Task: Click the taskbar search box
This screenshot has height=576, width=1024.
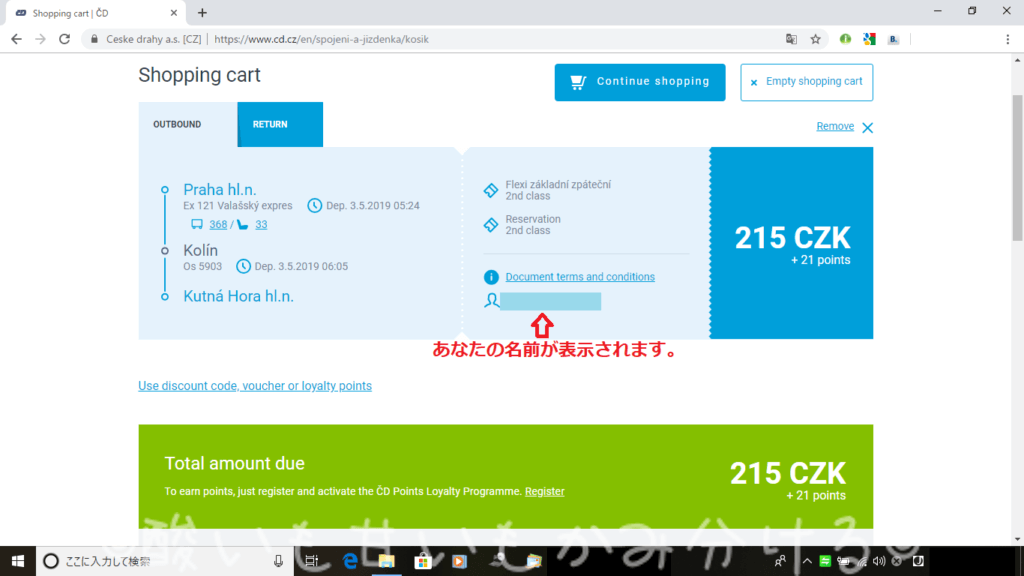Action: pyautogui.click(x=165, y=561)
